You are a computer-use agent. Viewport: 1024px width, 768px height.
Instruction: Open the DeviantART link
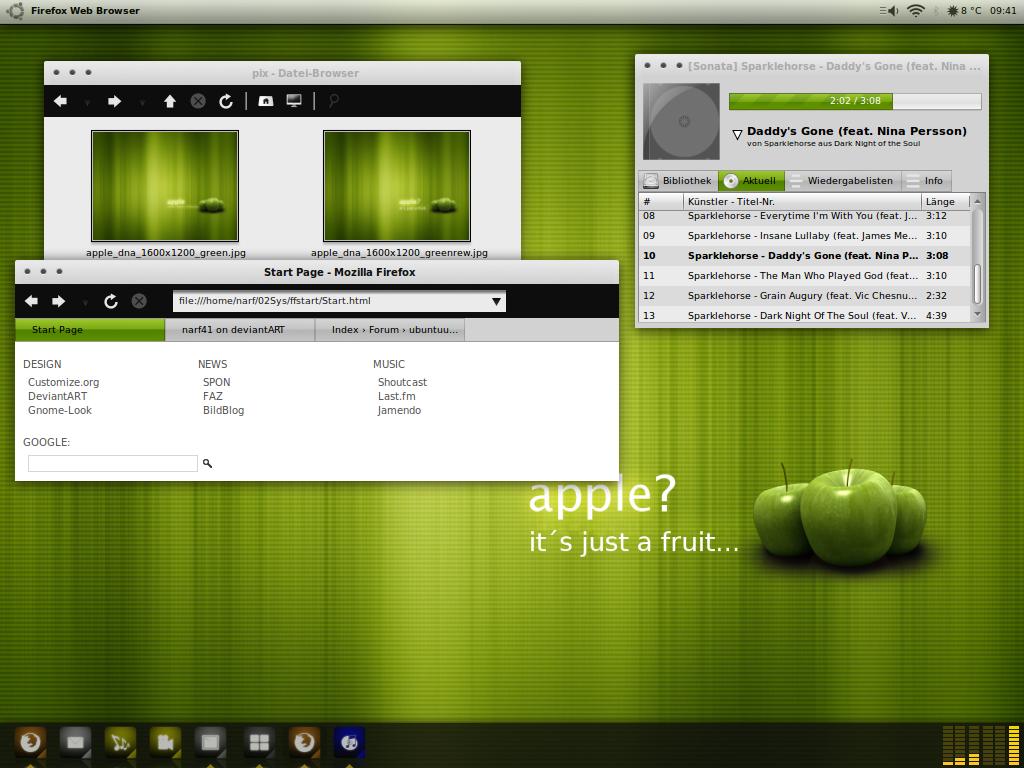pyautogui.click(x=57, y=396)
